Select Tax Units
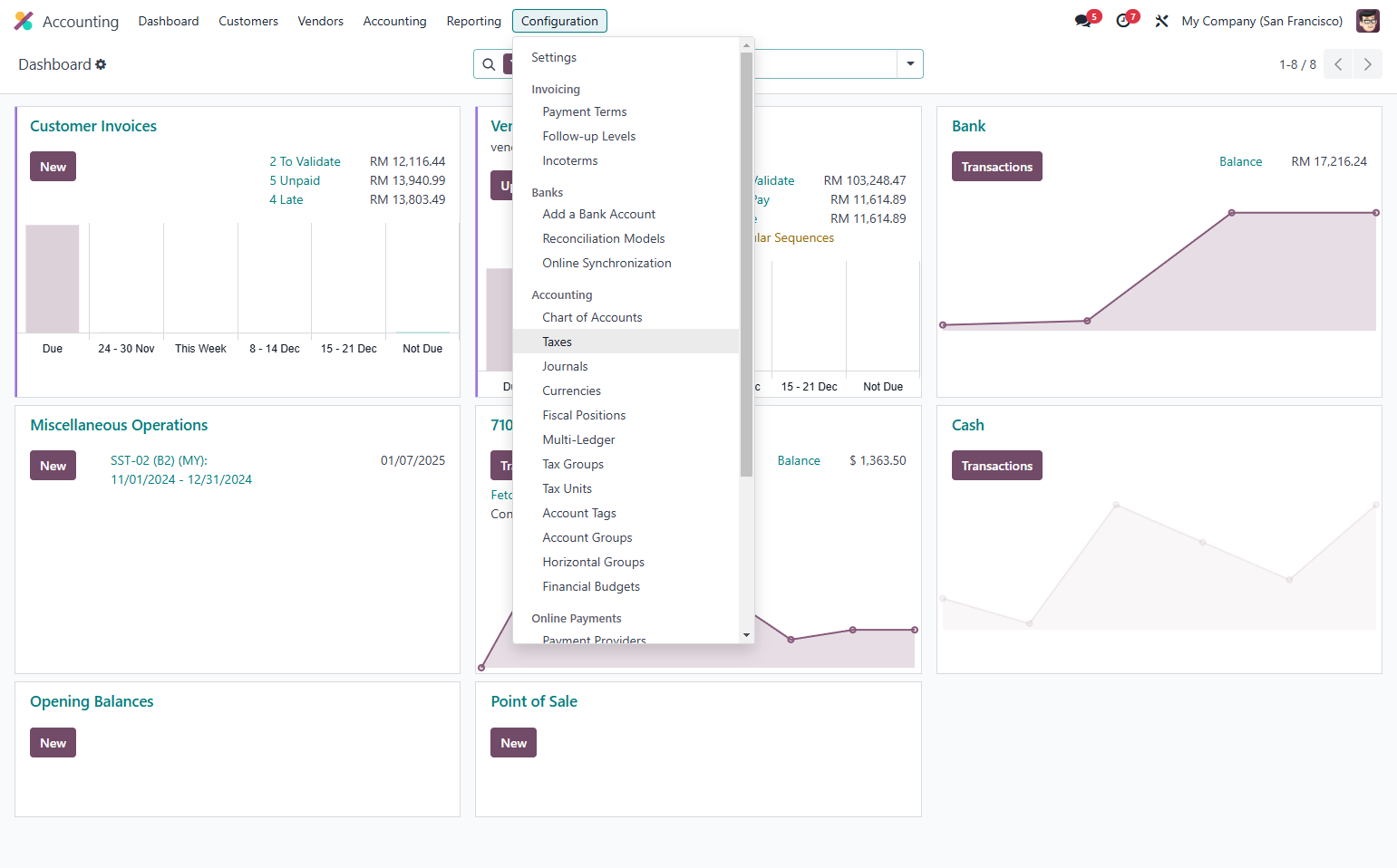 pyautogui.click(x=626, y=488)
